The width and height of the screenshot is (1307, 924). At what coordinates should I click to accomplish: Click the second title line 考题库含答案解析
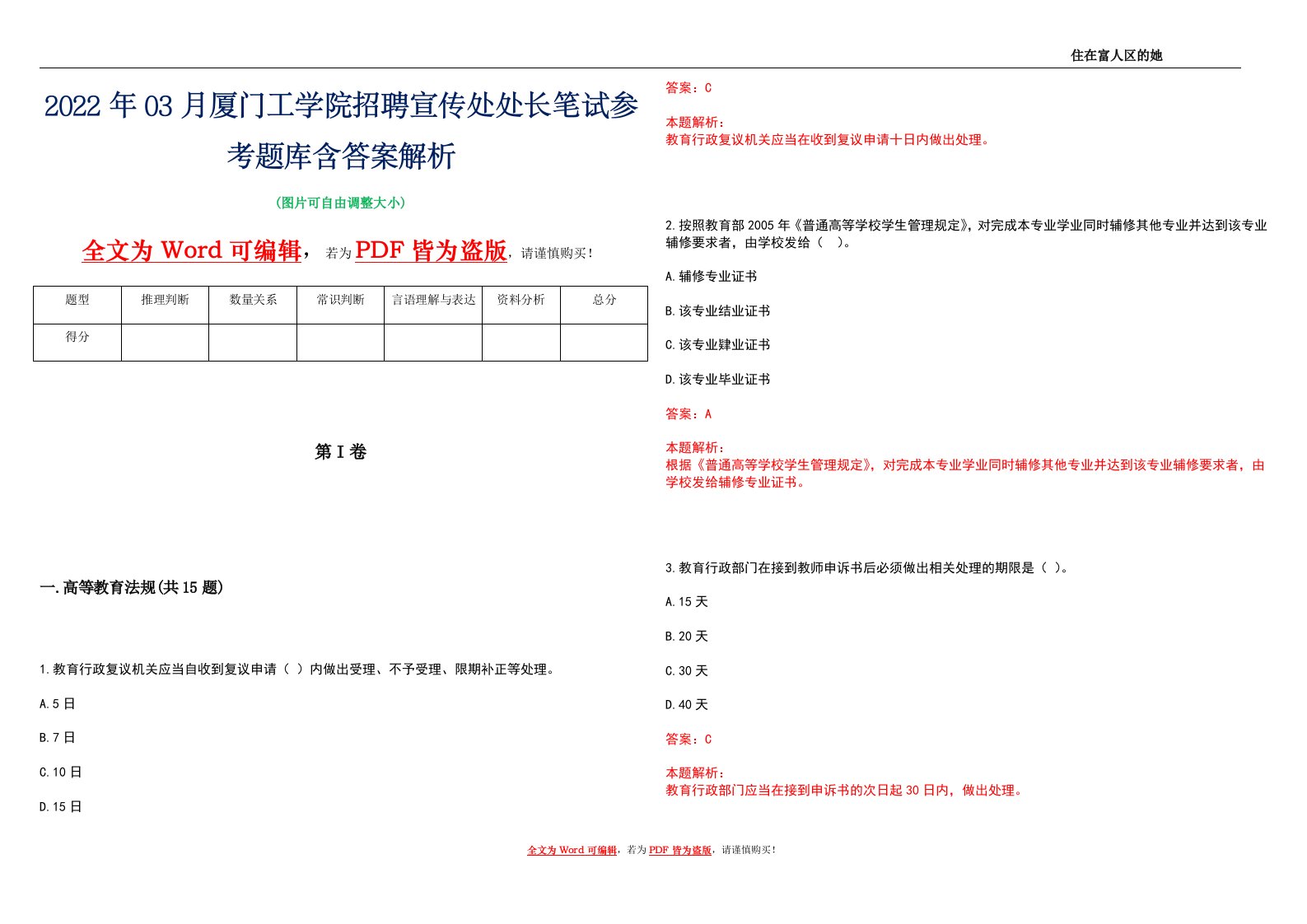(x=341, y=156)
